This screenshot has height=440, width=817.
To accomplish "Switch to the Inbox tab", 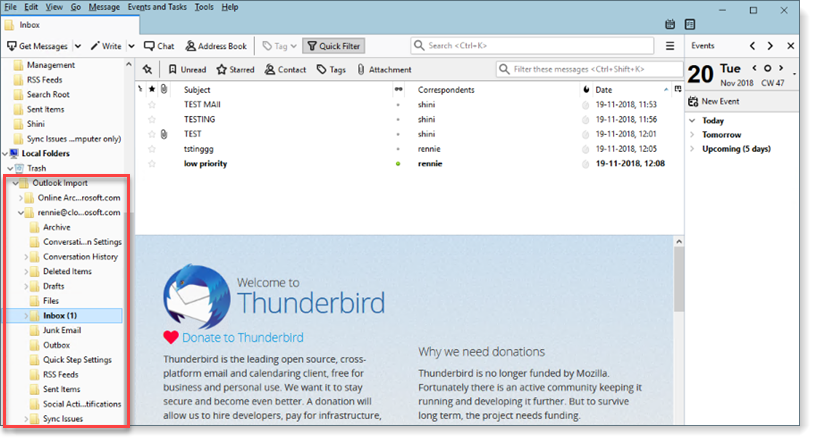I will (70, 25).
